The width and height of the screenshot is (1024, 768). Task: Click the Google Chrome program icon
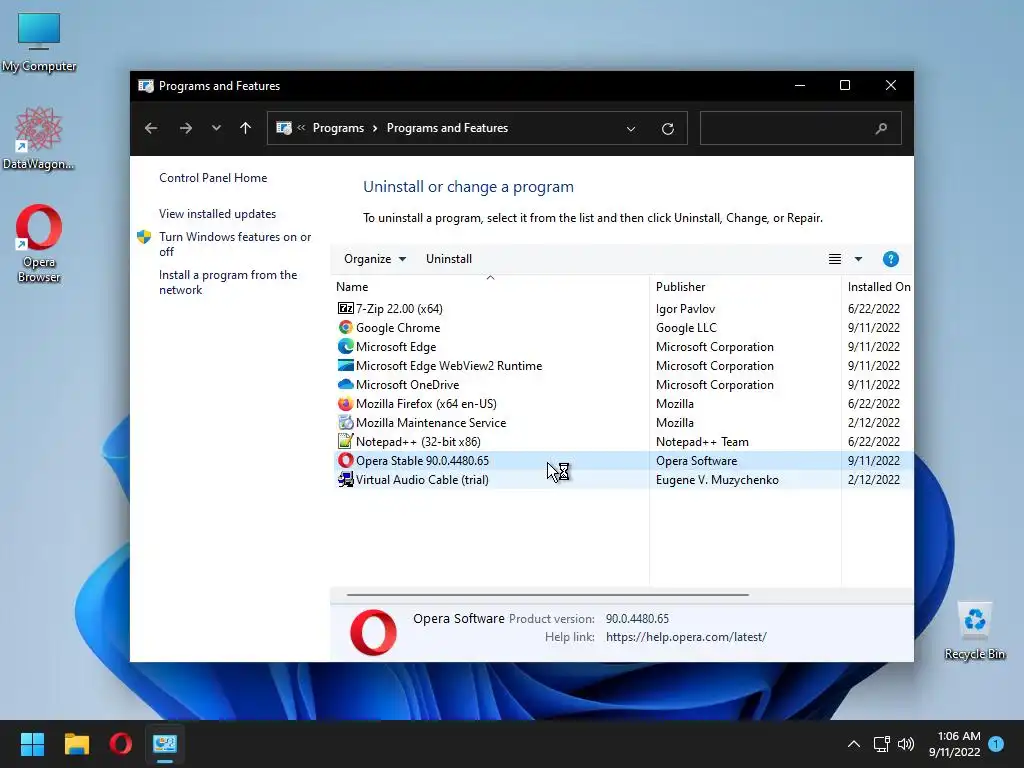pos(345,327)
